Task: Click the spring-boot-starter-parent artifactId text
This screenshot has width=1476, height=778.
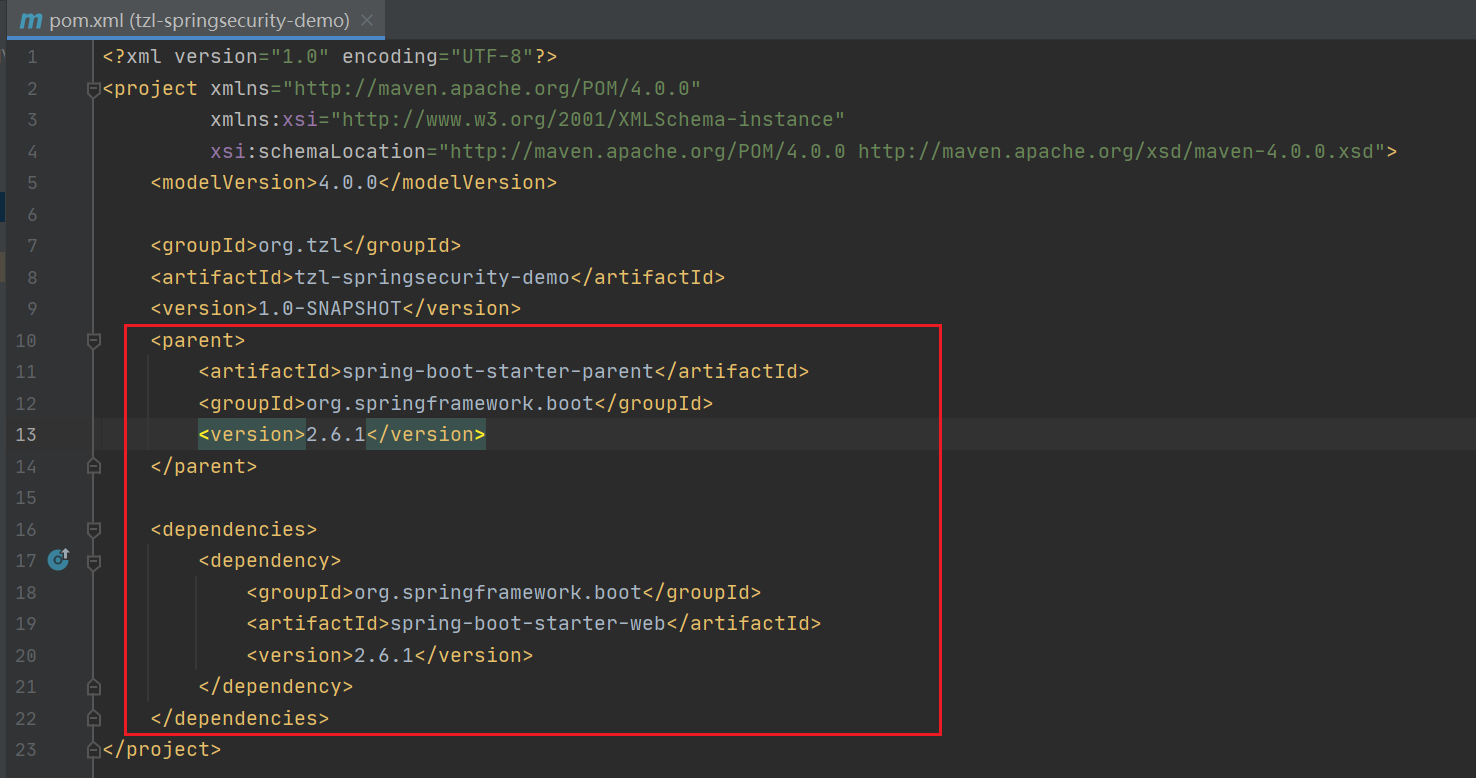Action: pyautogui.click(x=497, y=372)
